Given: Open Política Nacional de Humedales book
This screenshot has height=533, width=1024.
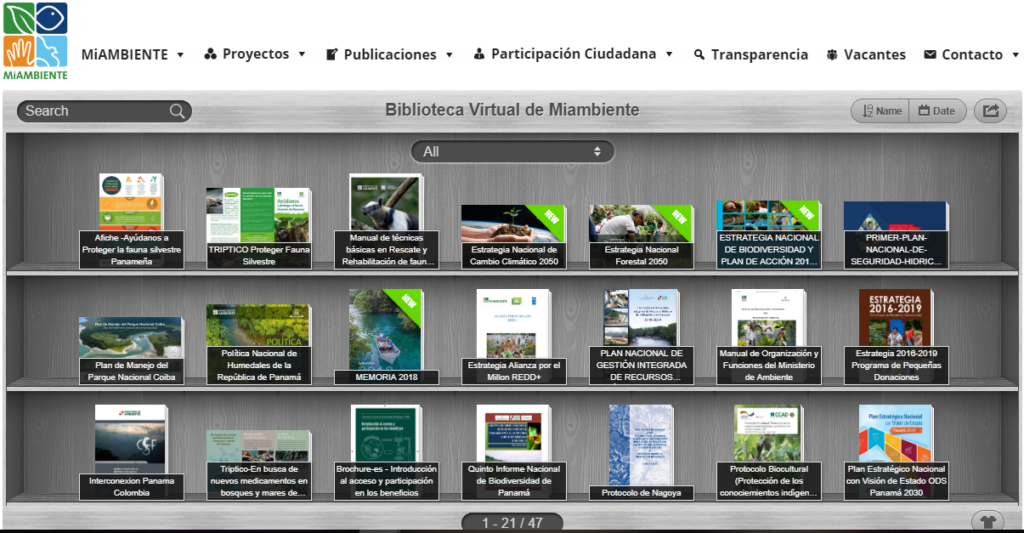Looking at the screenshot, I should tap(259, 344).
